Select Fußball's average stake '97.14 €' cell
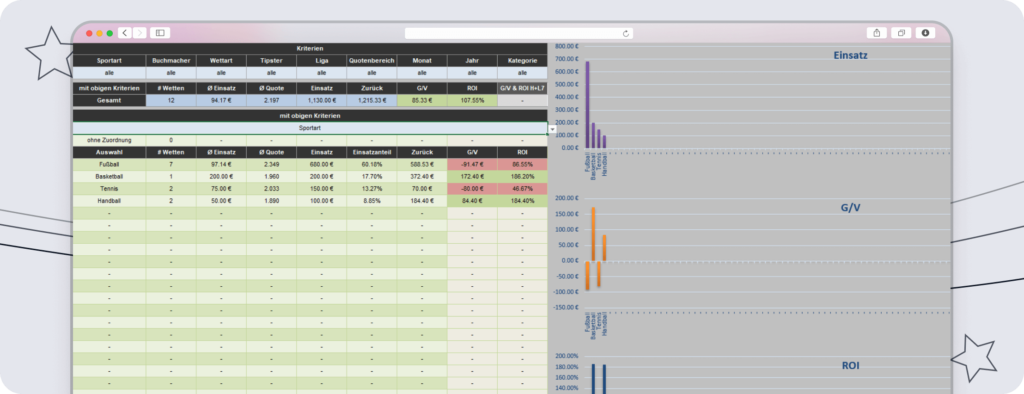1024x394 pixels. coord(221,165)
